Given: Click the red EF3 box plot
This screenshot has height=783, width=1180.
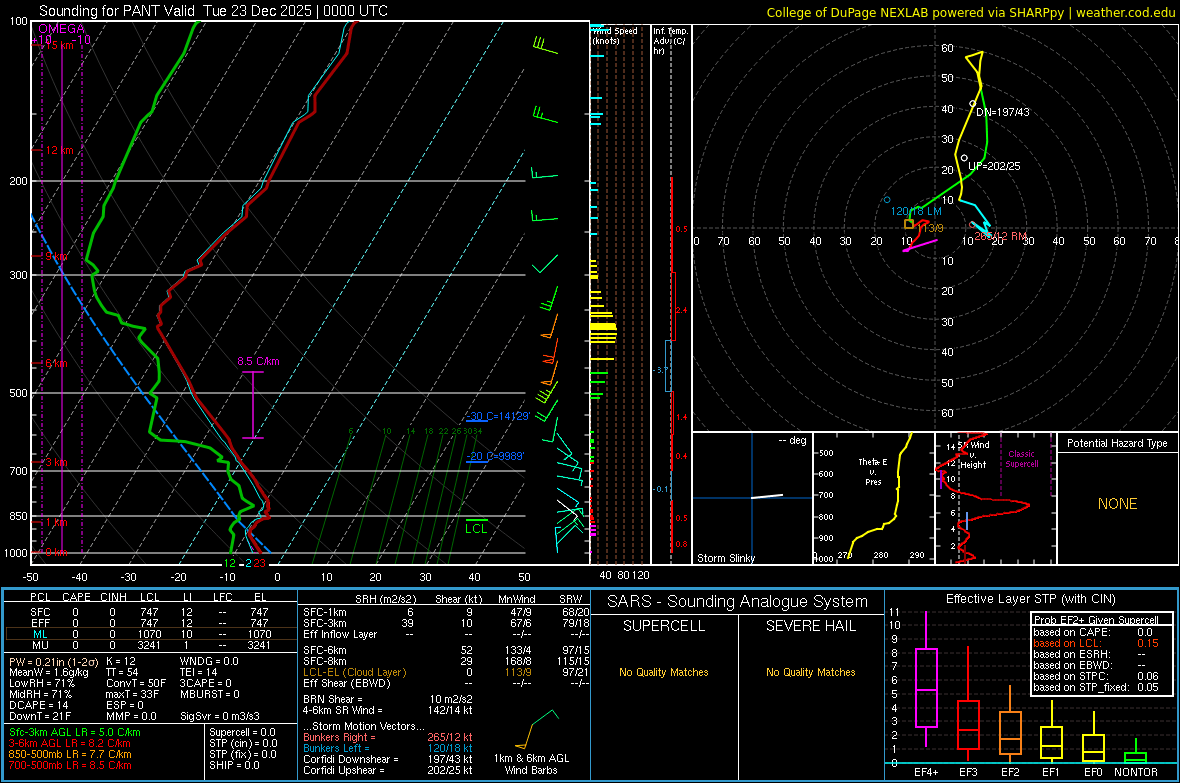Looking at the screenshot, I should click(968, 724).
